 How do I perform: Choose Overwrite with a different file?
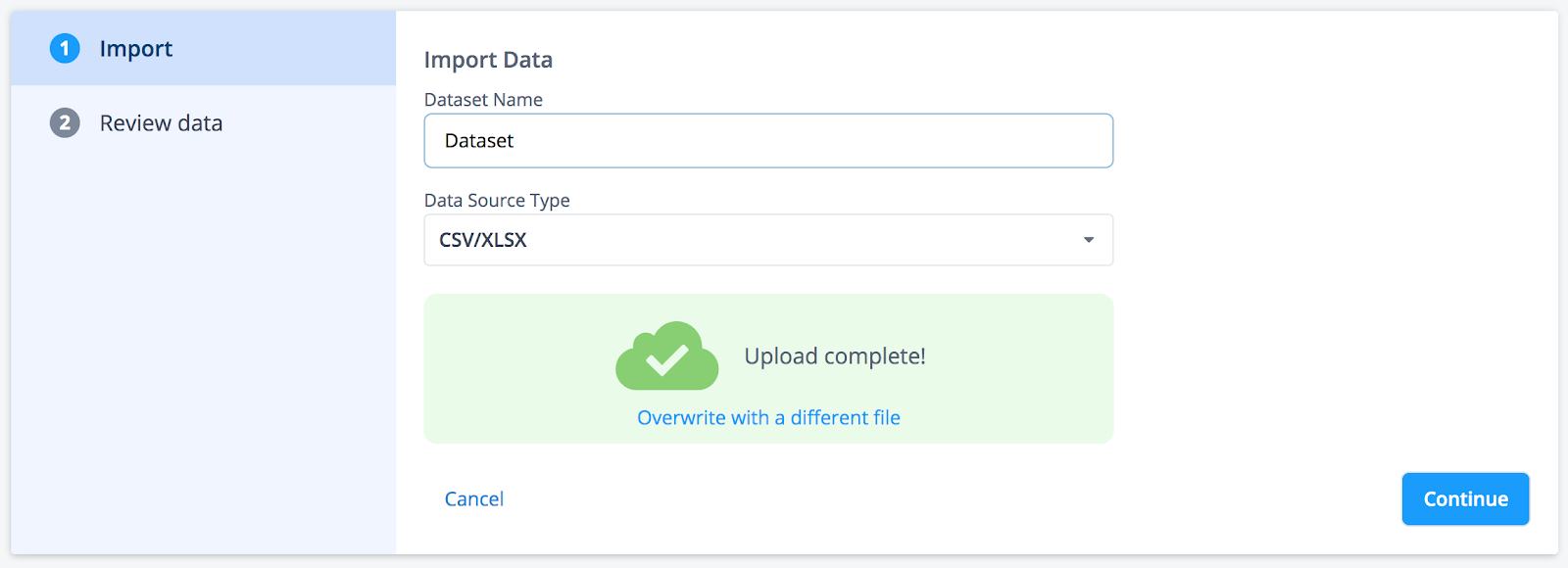point(768,417)
